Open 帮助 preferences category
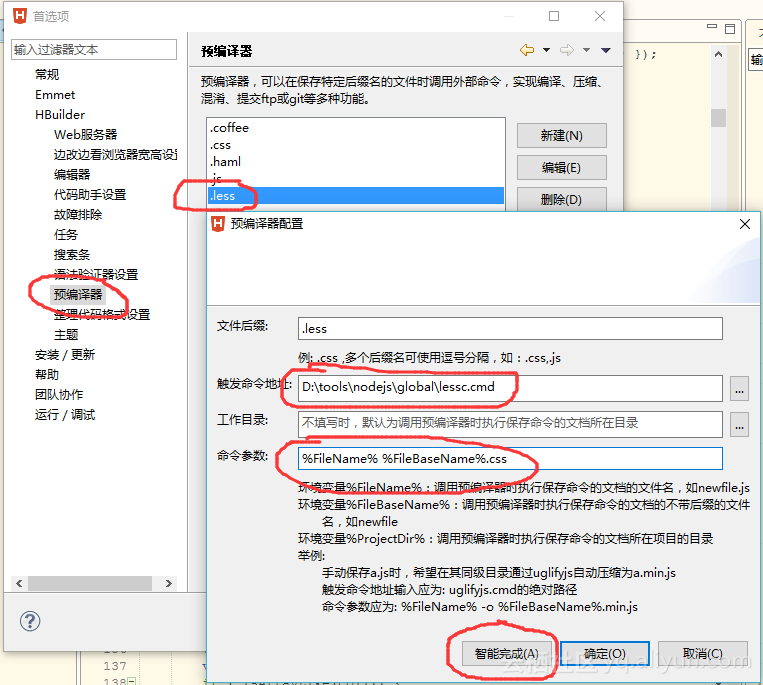Image resolution: width=763 pixels, height=685 pixels. click(x=47, y=375)
